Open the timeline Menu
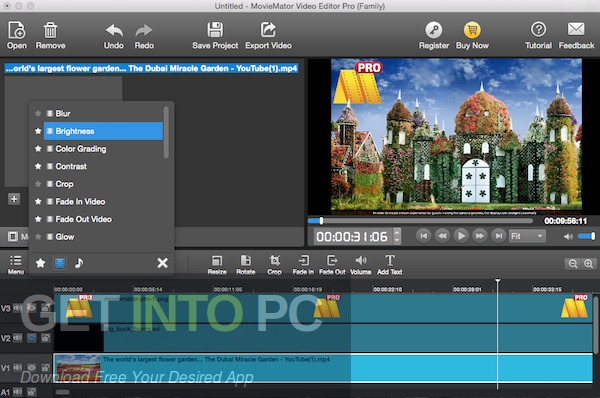This screenshot has width=600, height=398. tap(16, 265)
